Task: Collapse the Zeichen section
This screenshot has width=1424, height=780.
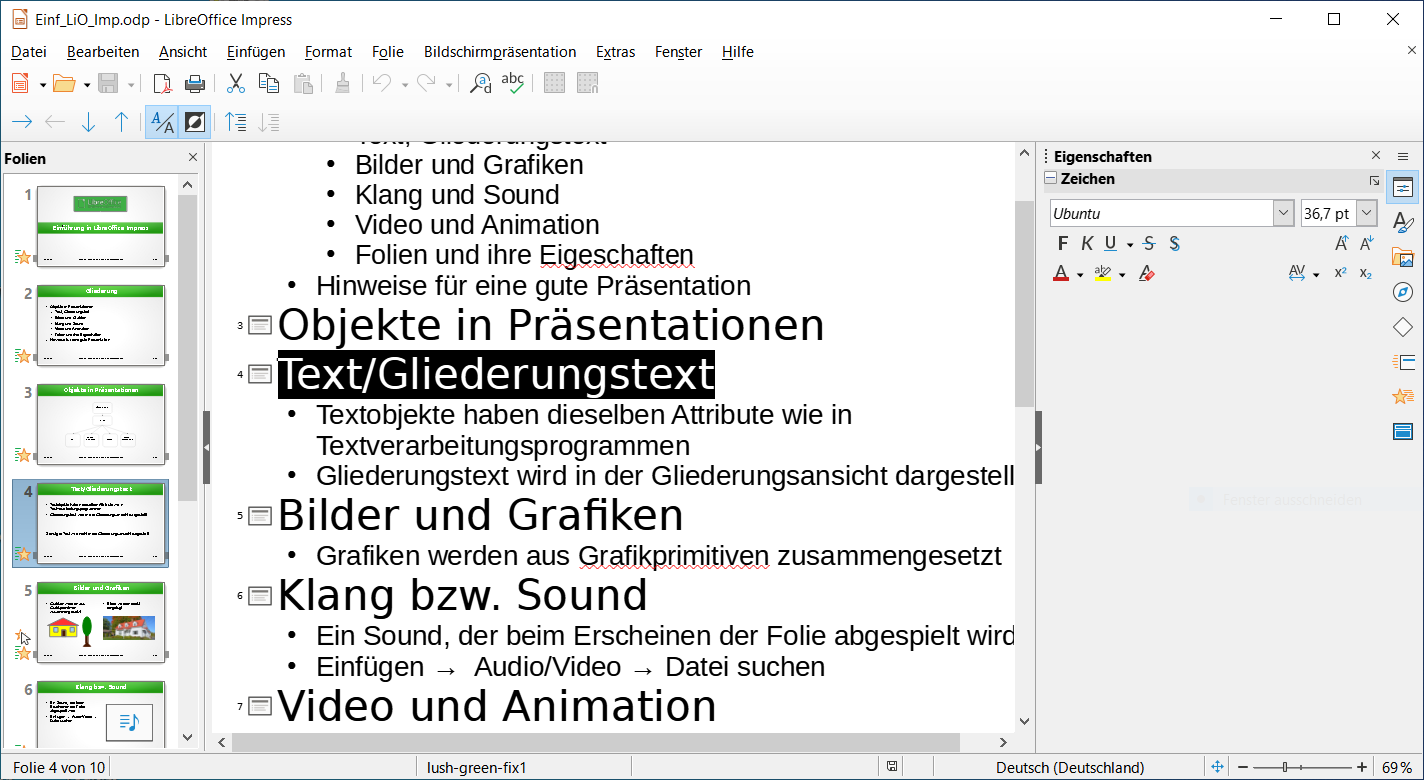Action: 1050,179
